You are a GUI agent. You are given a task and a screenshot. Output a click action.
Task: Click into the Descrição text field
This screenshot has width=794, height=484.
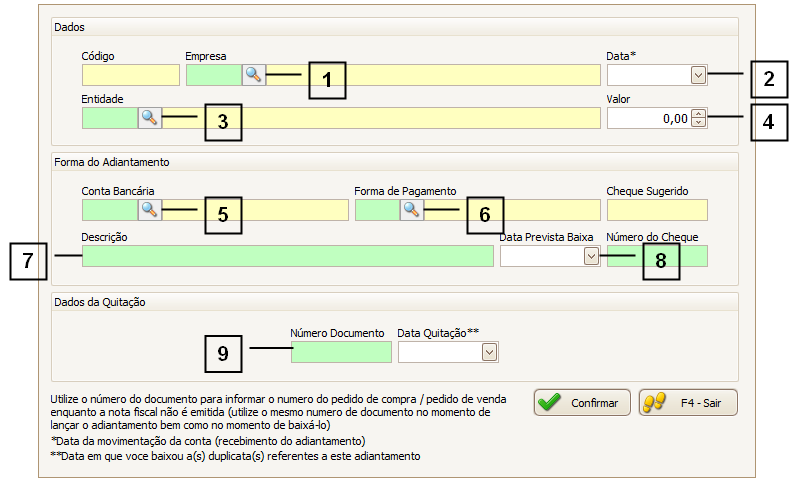[287, 256]
